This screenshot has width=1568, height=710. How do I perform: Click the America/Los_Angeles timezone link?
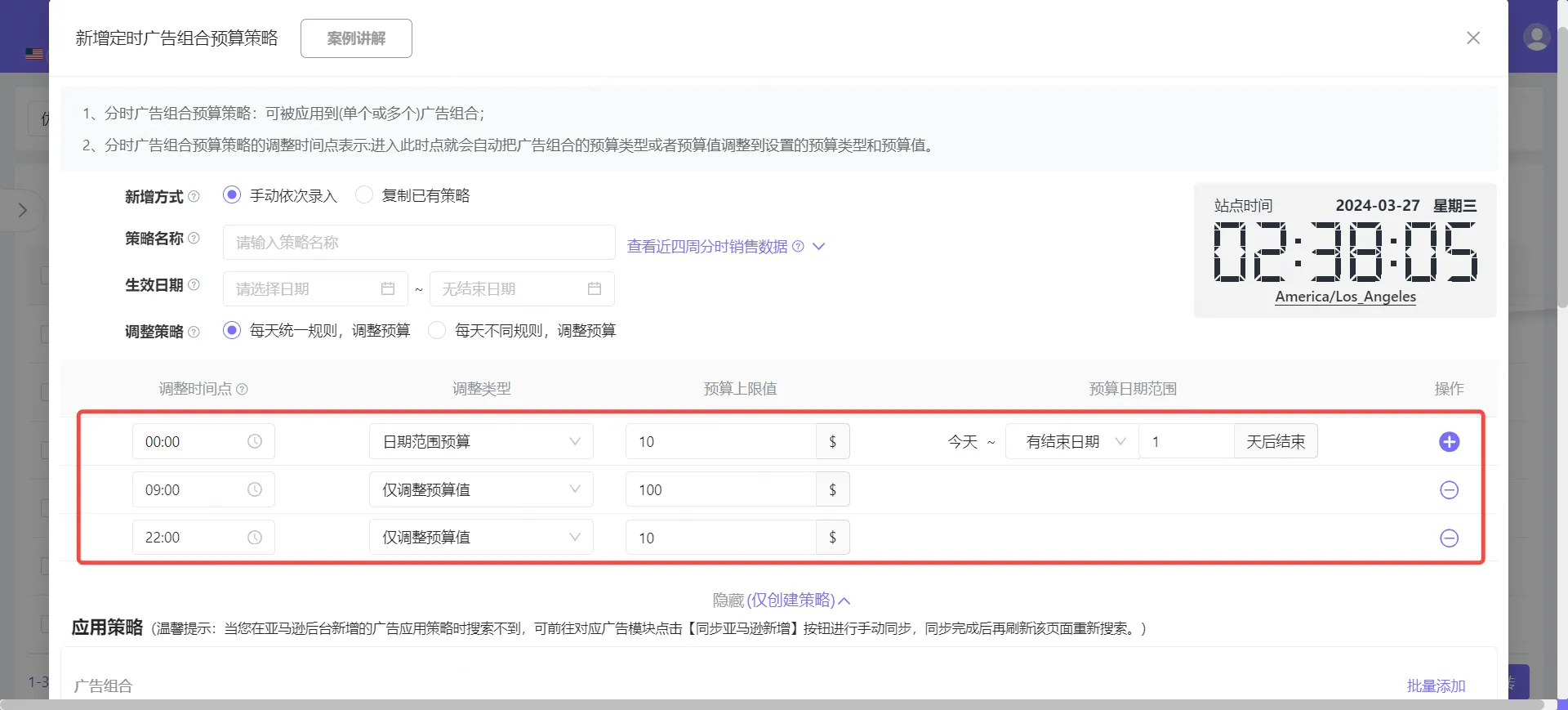pyautogui.click(x=1345, y=297)
